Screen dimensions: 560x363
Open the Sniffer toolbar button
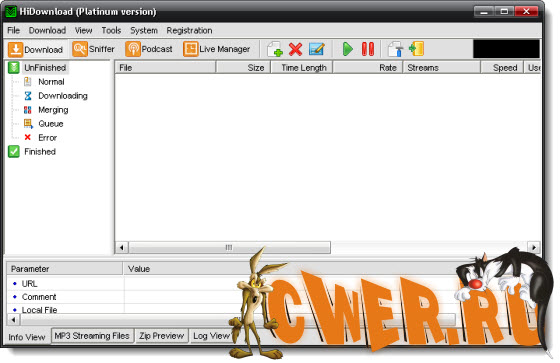tap(94, 49)
